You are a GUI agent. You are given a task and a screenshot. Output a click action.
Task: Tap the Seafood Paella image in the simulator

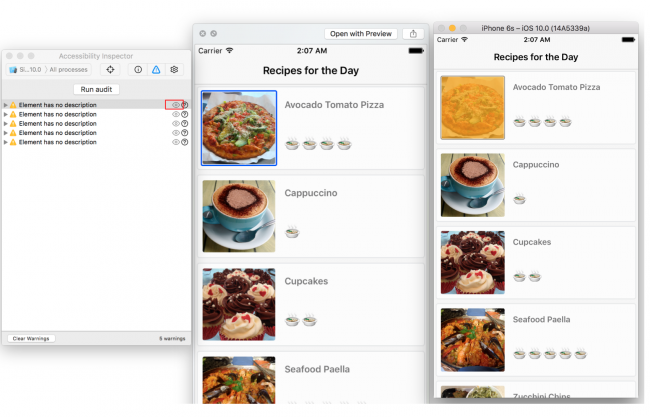(x=473, y=339)
